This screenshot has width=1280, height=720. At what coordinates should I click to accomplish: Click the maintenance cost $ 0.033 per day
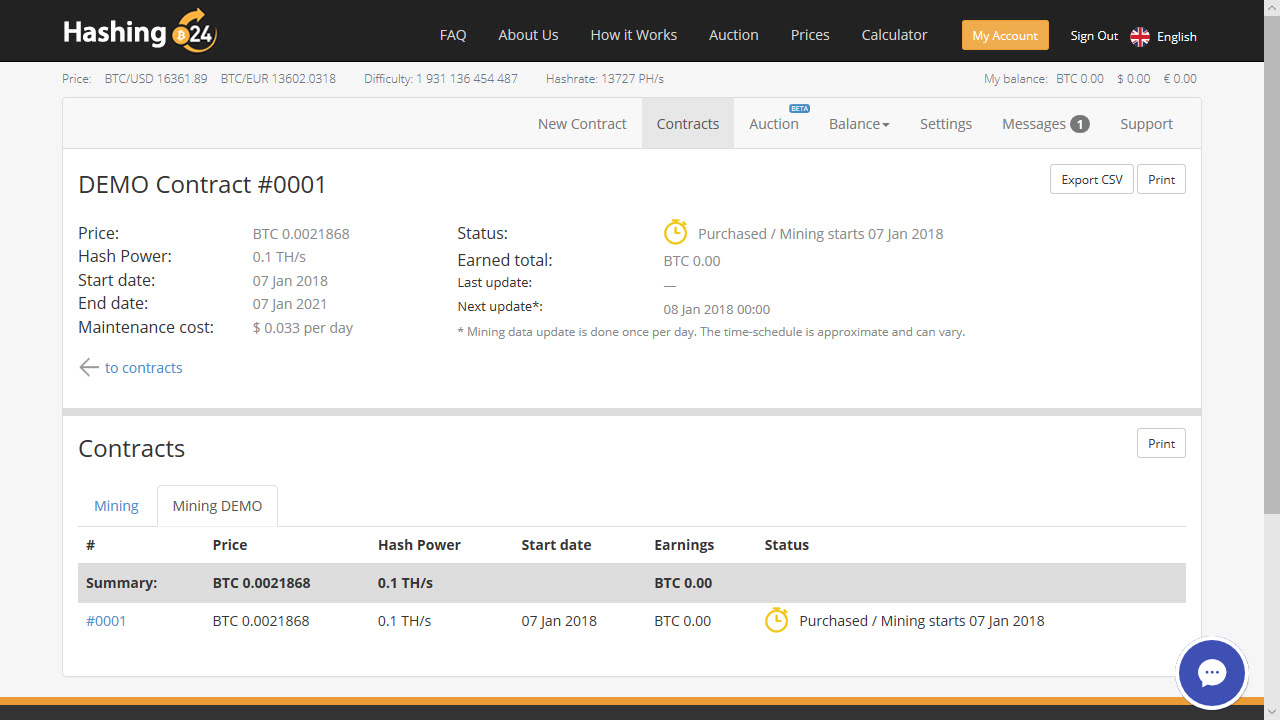coord(303,328)
